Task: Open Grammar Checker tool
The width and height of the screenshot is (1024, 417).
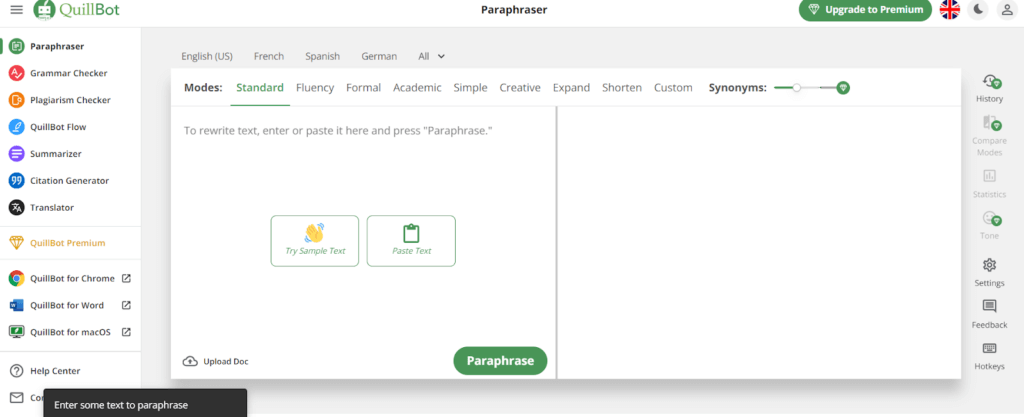Action: click(69, 73)
